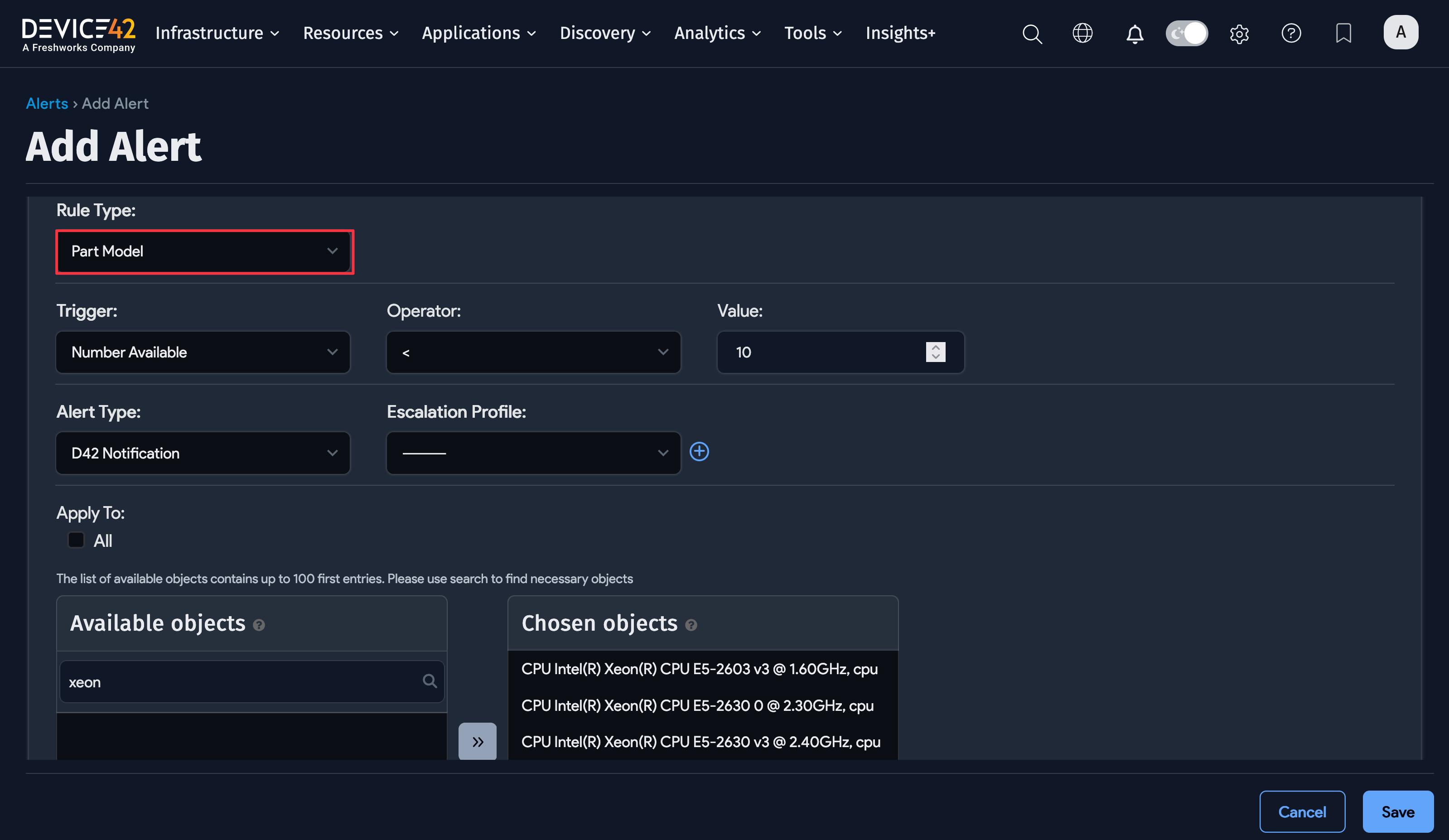Click the globe language icon
Screen dimensions: 1449x840
[x=1082, y=33]
